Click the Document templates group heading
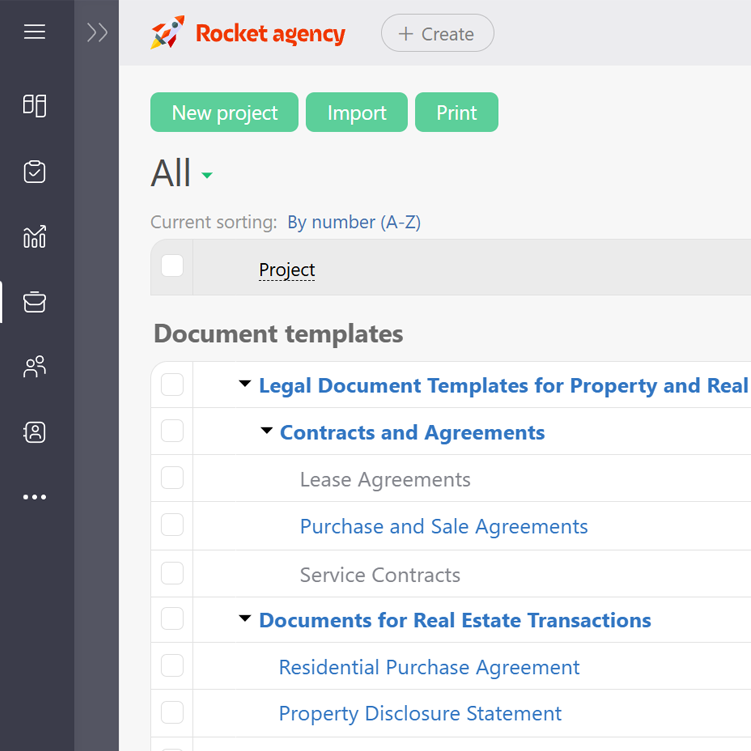Image resolution: width=751 pixels, height=751 pixels. (x=278, y=334)
